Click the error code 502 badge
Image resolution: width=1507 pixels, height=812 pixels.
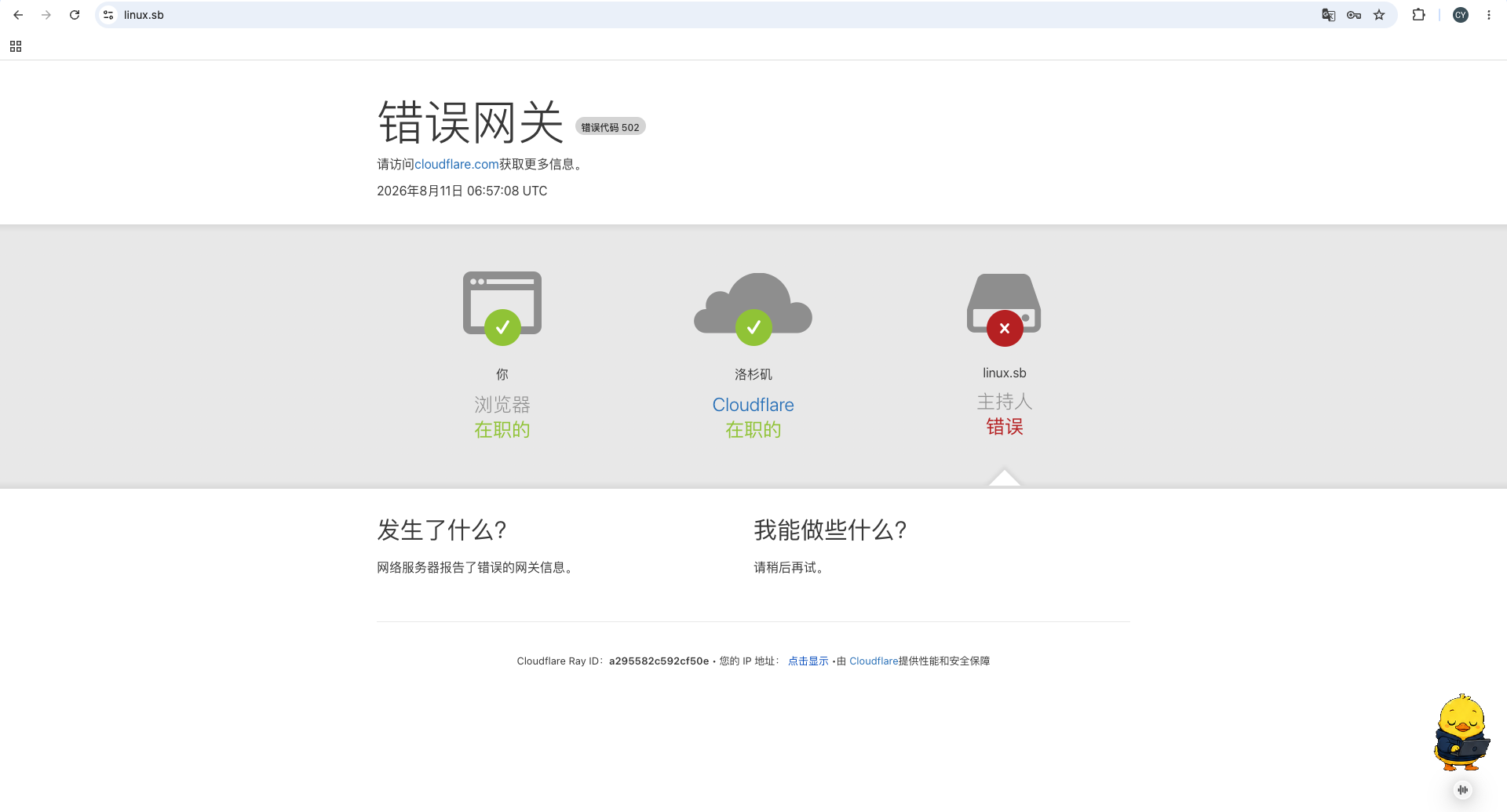(x=610, y=127)
